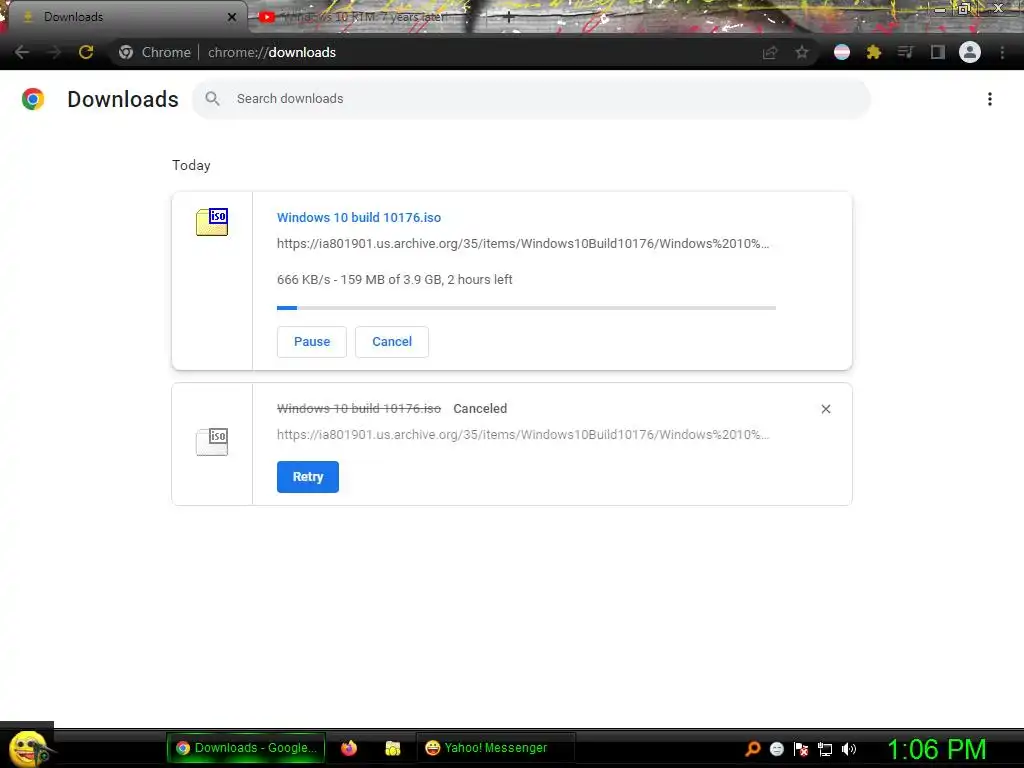
Task: Click the active download's archive.org URL
Action: [522, 244]
